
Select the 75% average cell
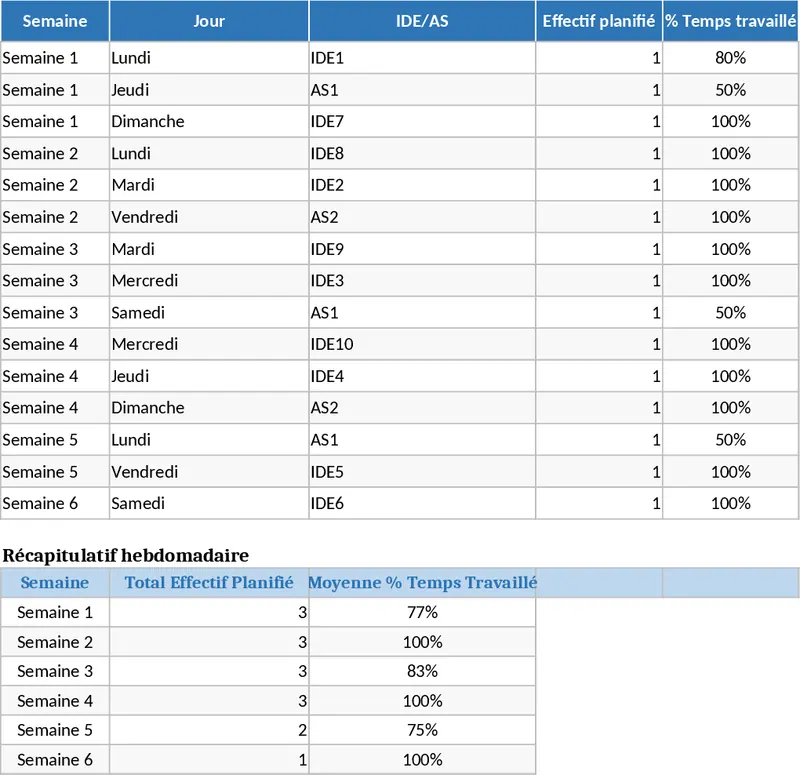(422, 731)
